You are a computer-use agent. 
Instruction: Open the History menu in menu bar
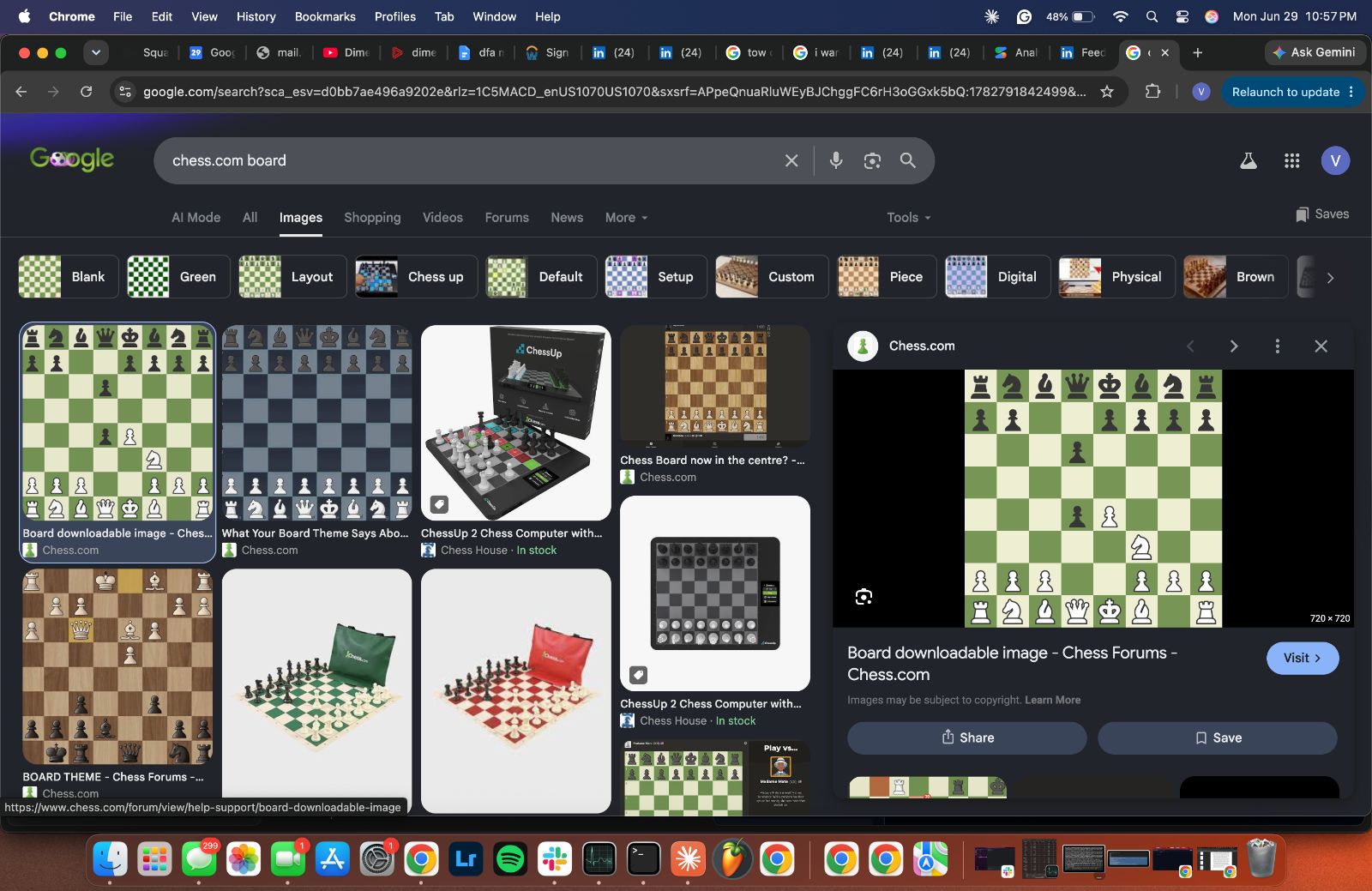tap(256, 16)
